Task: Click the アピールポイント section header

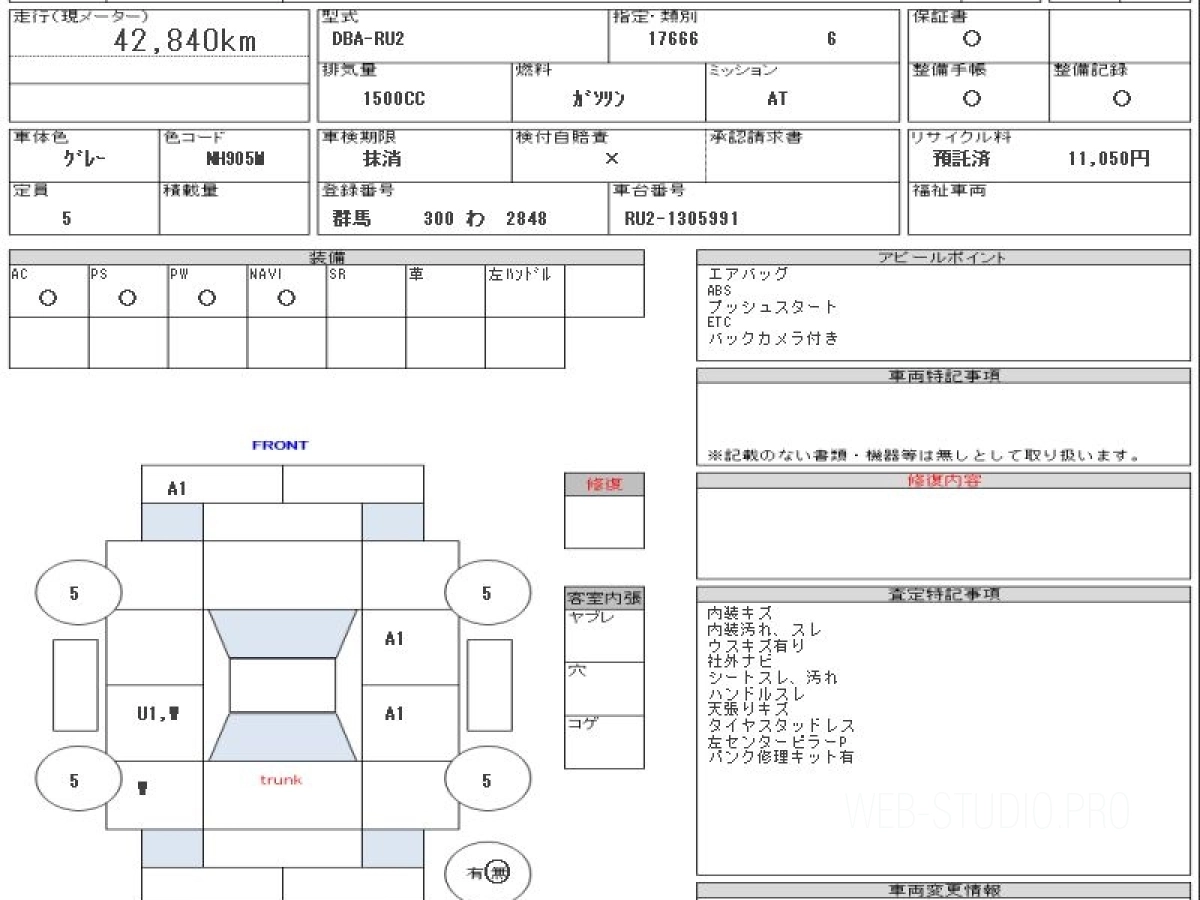Action: 942,257
